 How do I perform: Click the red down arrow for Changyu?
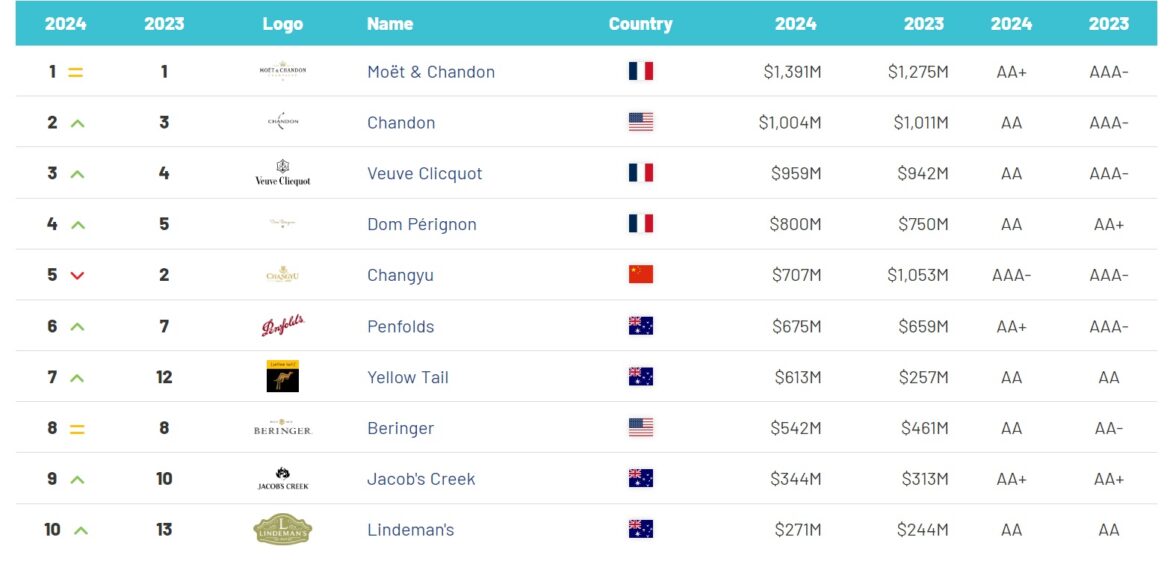[x=77, y=276]
